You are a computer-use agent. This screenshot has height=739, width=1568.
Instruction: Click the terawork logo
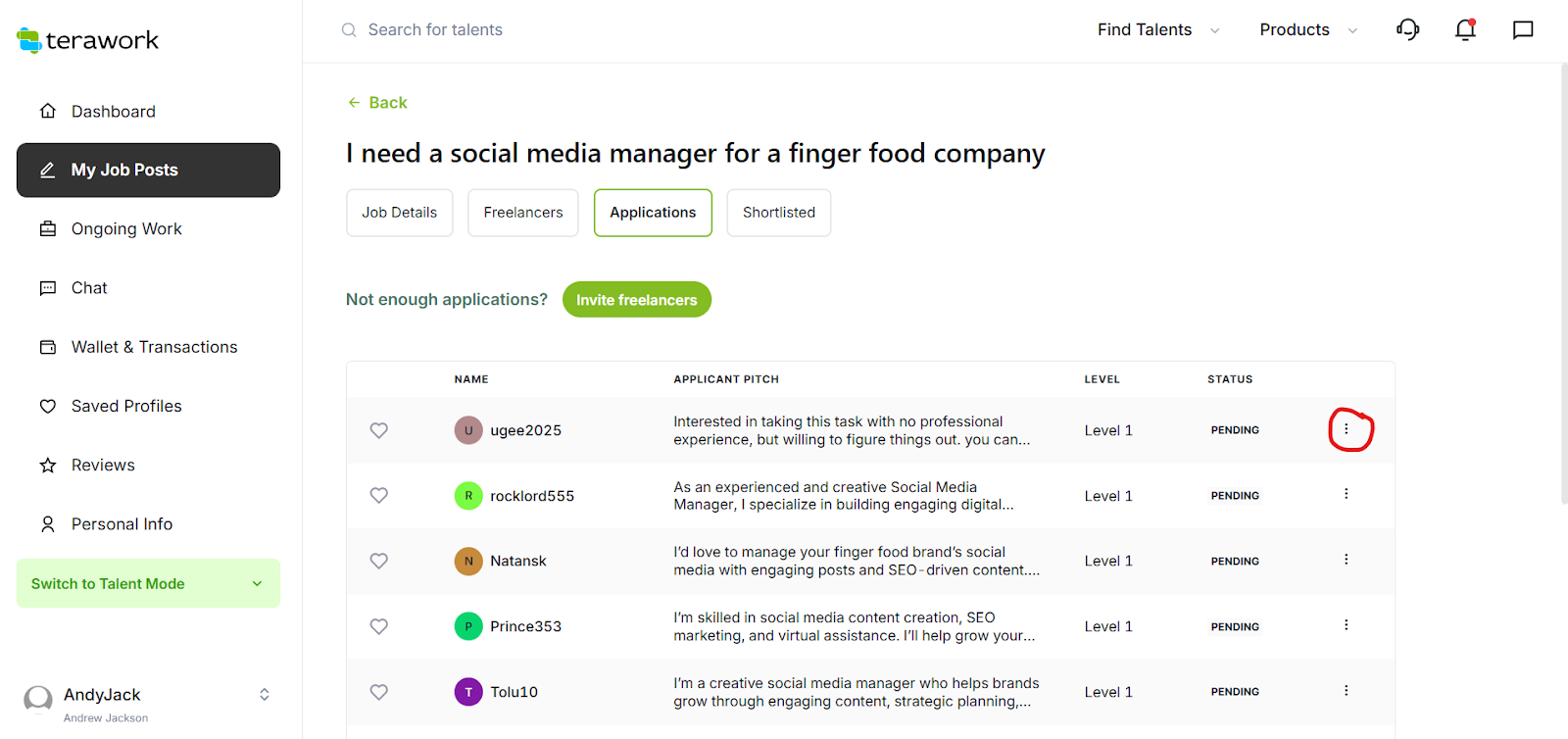coord(88,40)
